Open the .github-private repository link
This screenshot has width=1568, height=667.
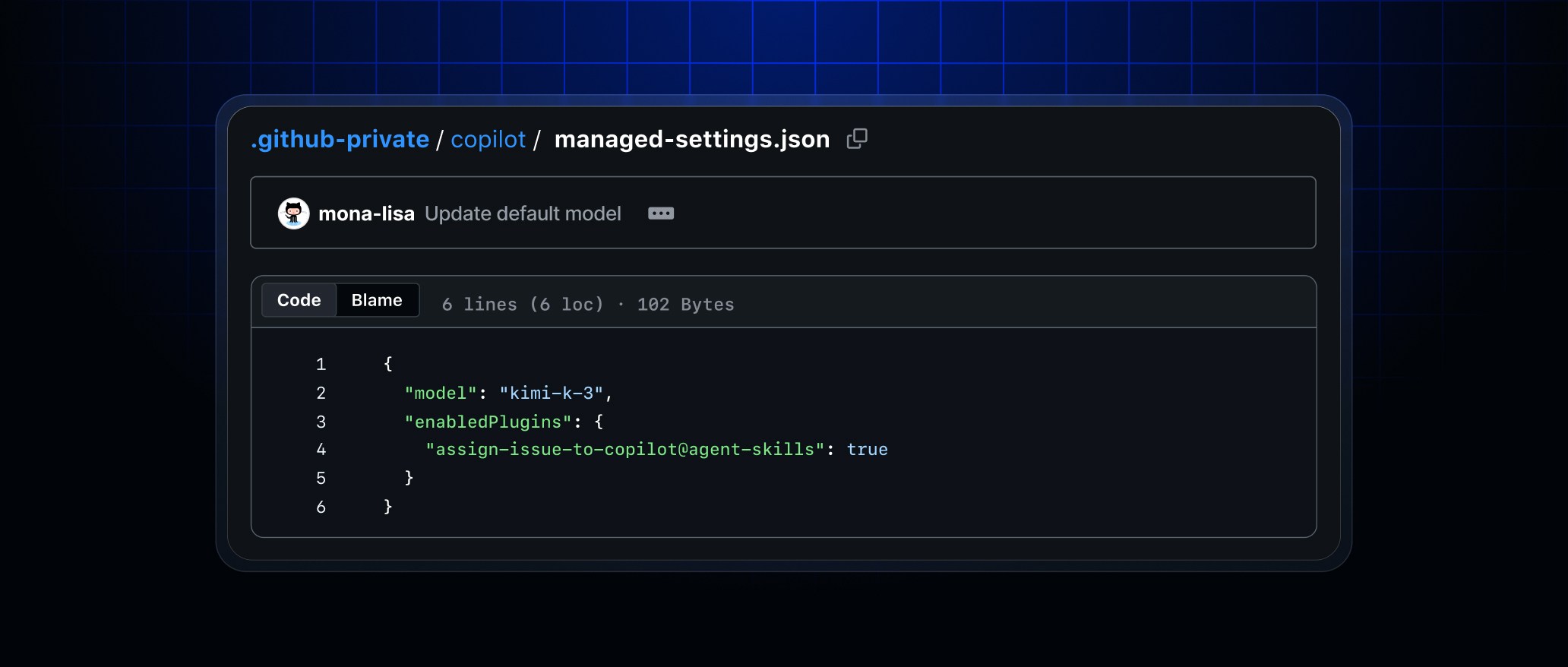click(340, 139)
